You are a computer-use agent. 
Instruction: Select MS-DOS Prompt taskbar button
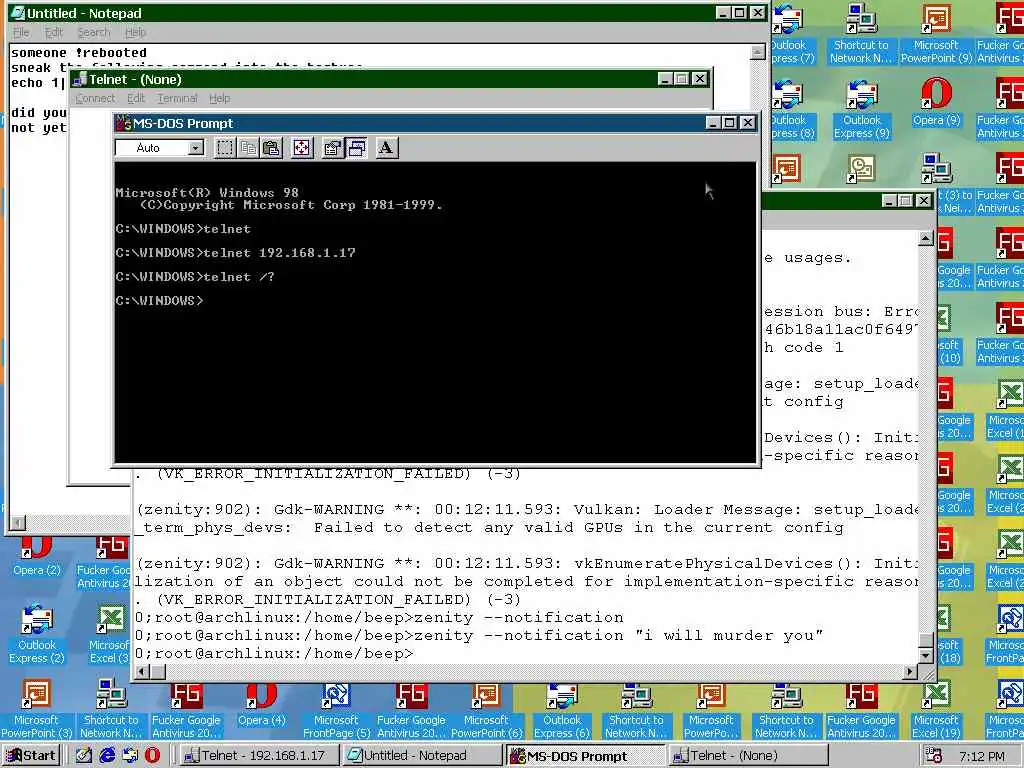click(584, 756)
